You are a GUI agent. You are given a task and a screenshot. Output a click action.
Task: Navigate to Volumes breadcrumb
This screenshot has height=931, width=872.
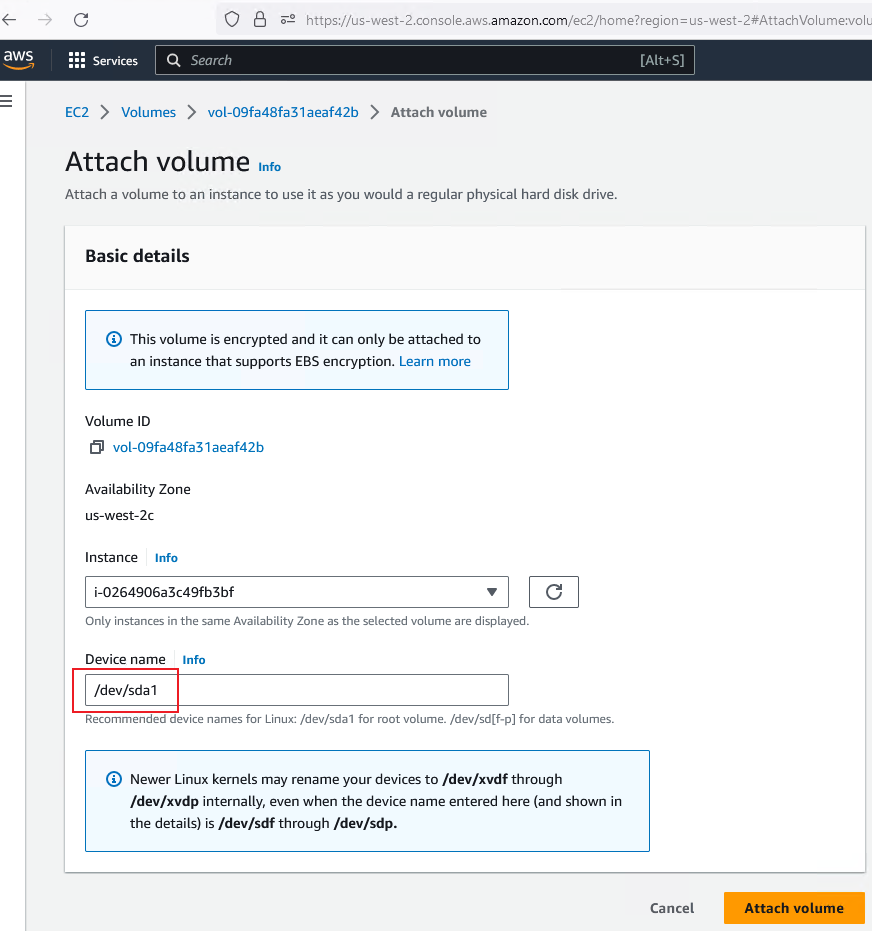[148, 112]
